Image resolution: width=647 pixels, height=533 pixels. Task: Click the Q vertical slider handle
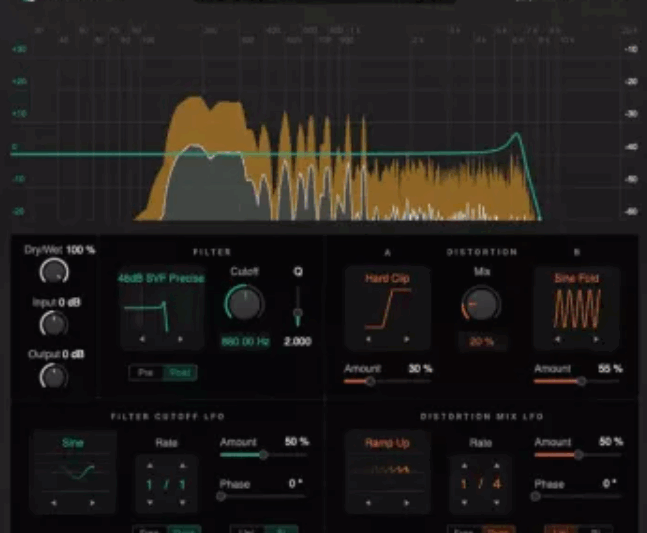click(x=297, y=314)
